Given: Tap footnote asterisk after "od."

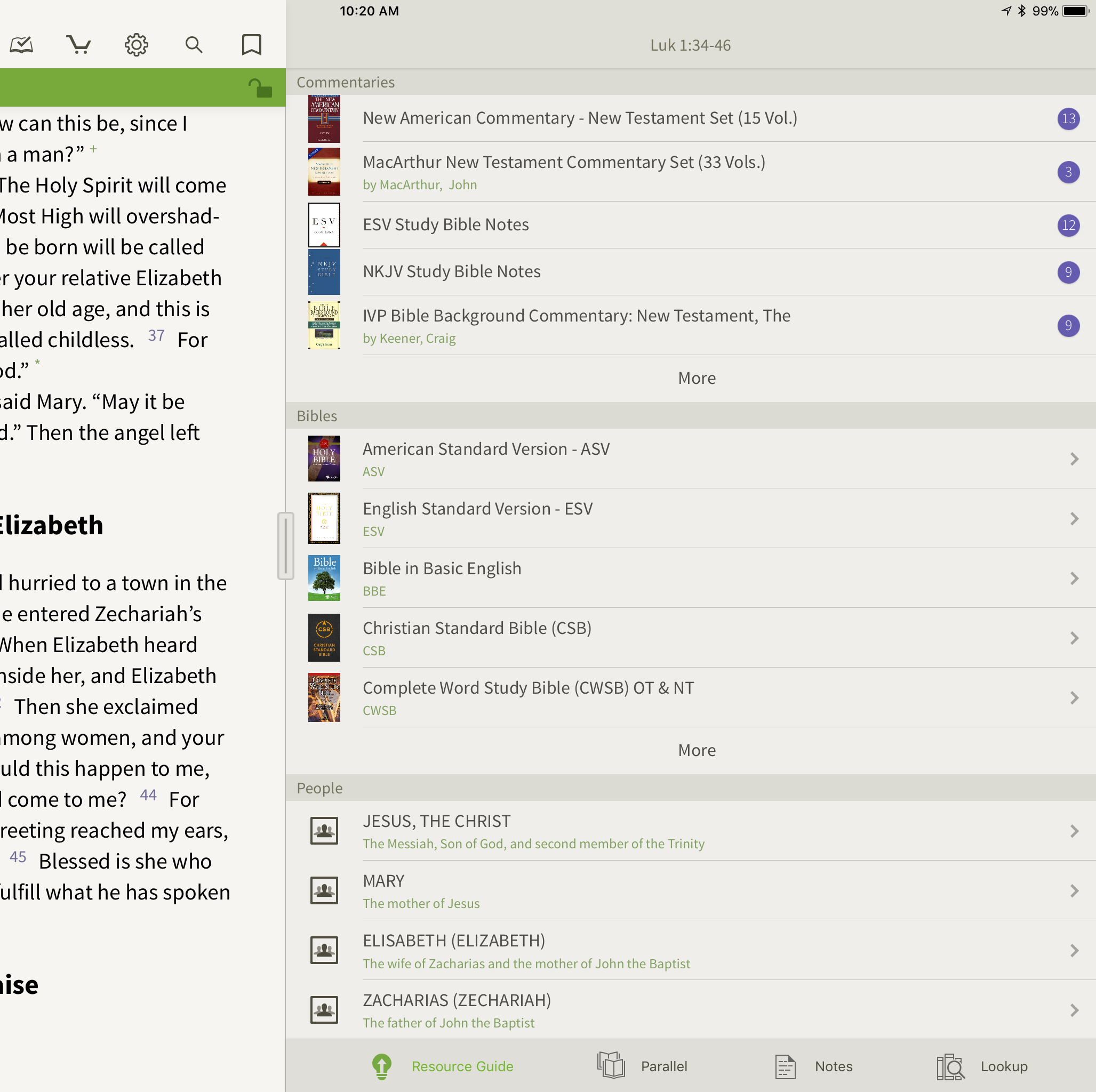Looking at the screenshot, I should [37, 362].
